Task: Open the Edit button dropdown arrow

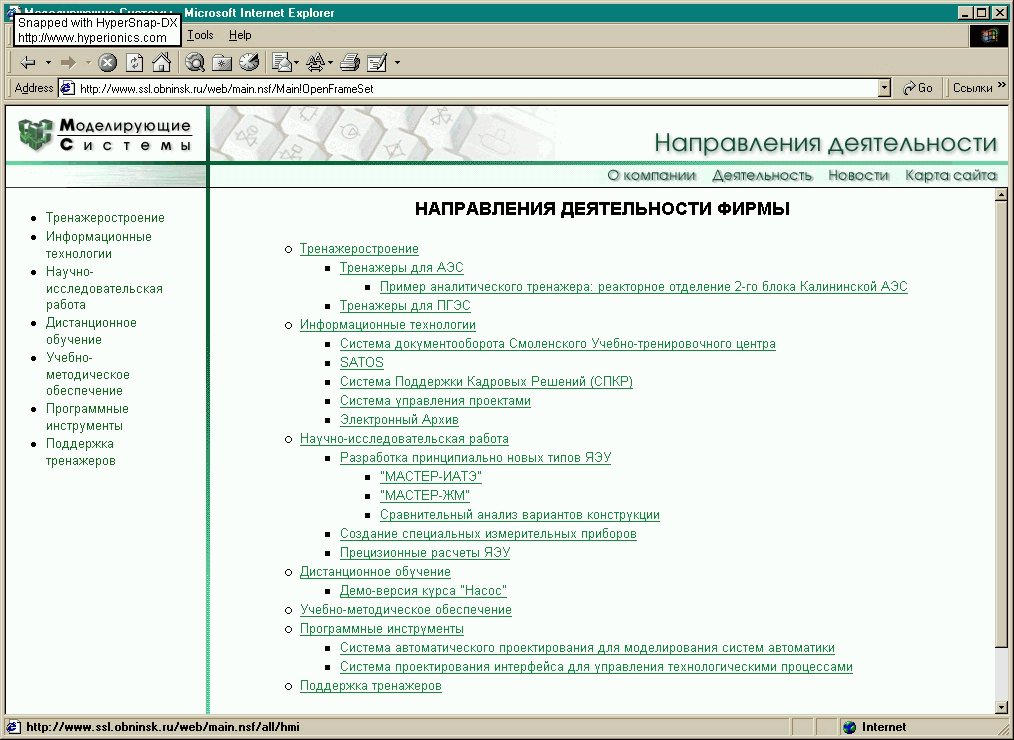Action: pyautogui.click(x=397, y=63)
